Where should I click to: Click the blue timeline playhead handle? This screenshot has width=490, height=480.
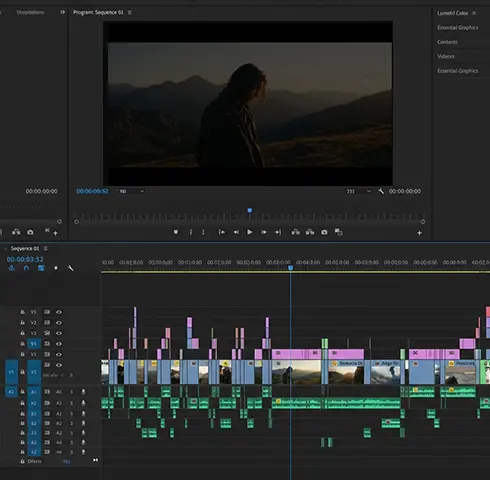[291, 268]
